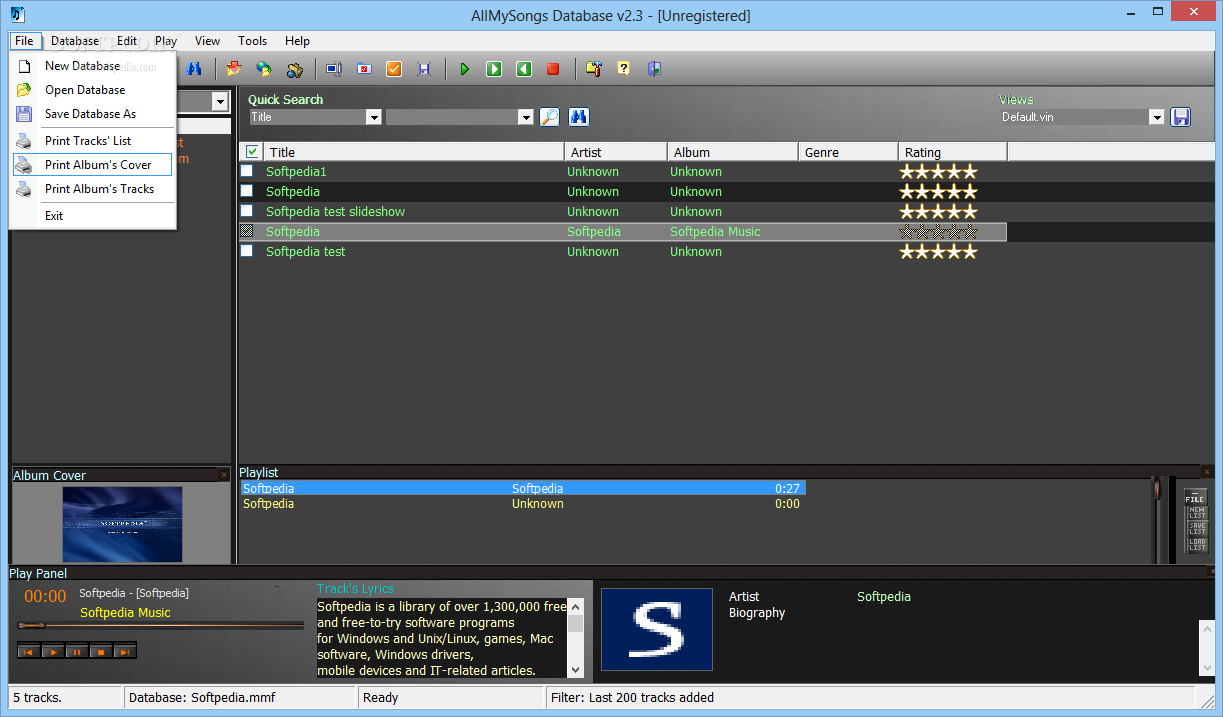Screen dimensions: 1223x717
Task: Click the exit door icon in toolbar
Action: tap(654, 69)
